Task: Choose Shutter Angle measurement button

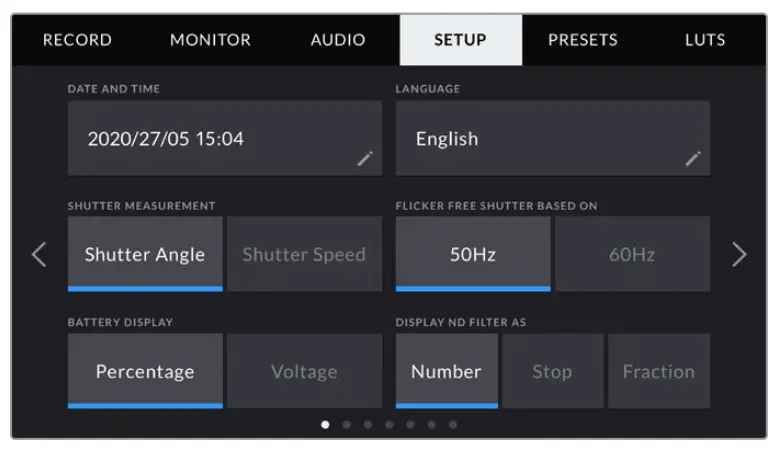Action: (145, 254)
